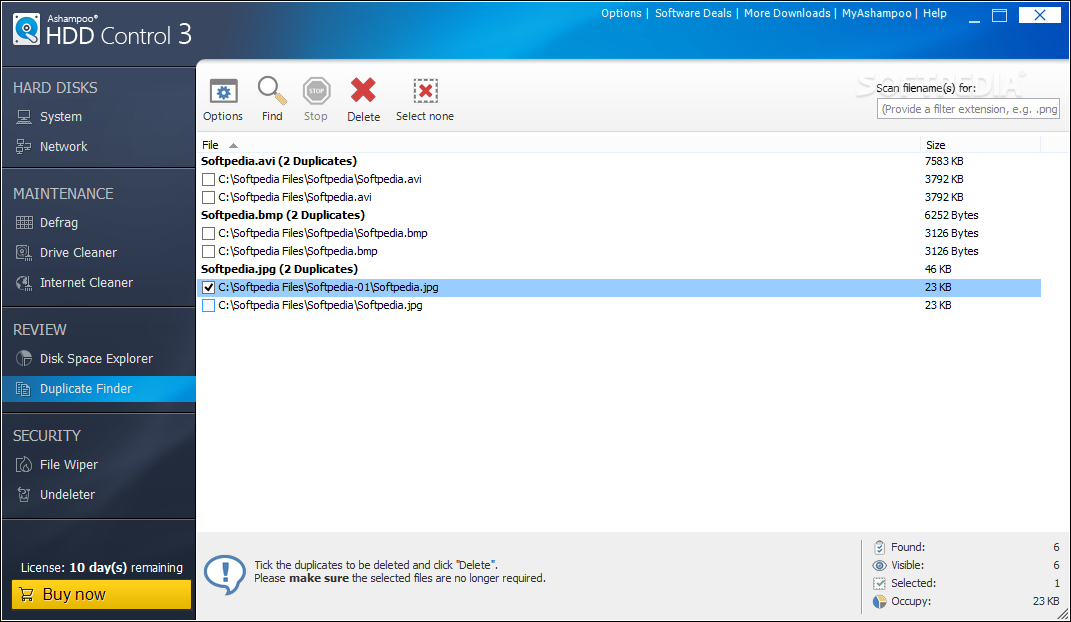The width and height of the screenshot is (1071, 622).
Task: Click the File Wiper icon
Action: point(24,465)
